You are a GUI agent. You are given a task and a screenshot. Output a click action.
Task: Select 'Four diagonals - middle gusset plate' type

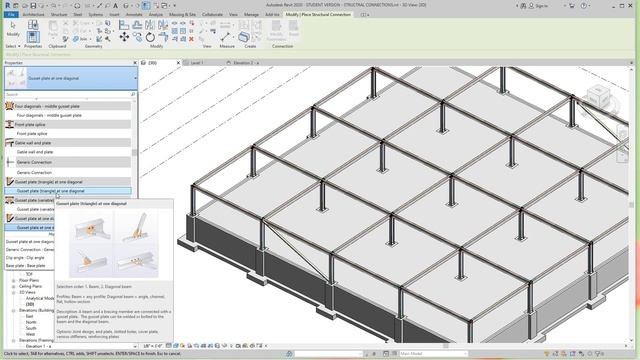pos(49,115)
